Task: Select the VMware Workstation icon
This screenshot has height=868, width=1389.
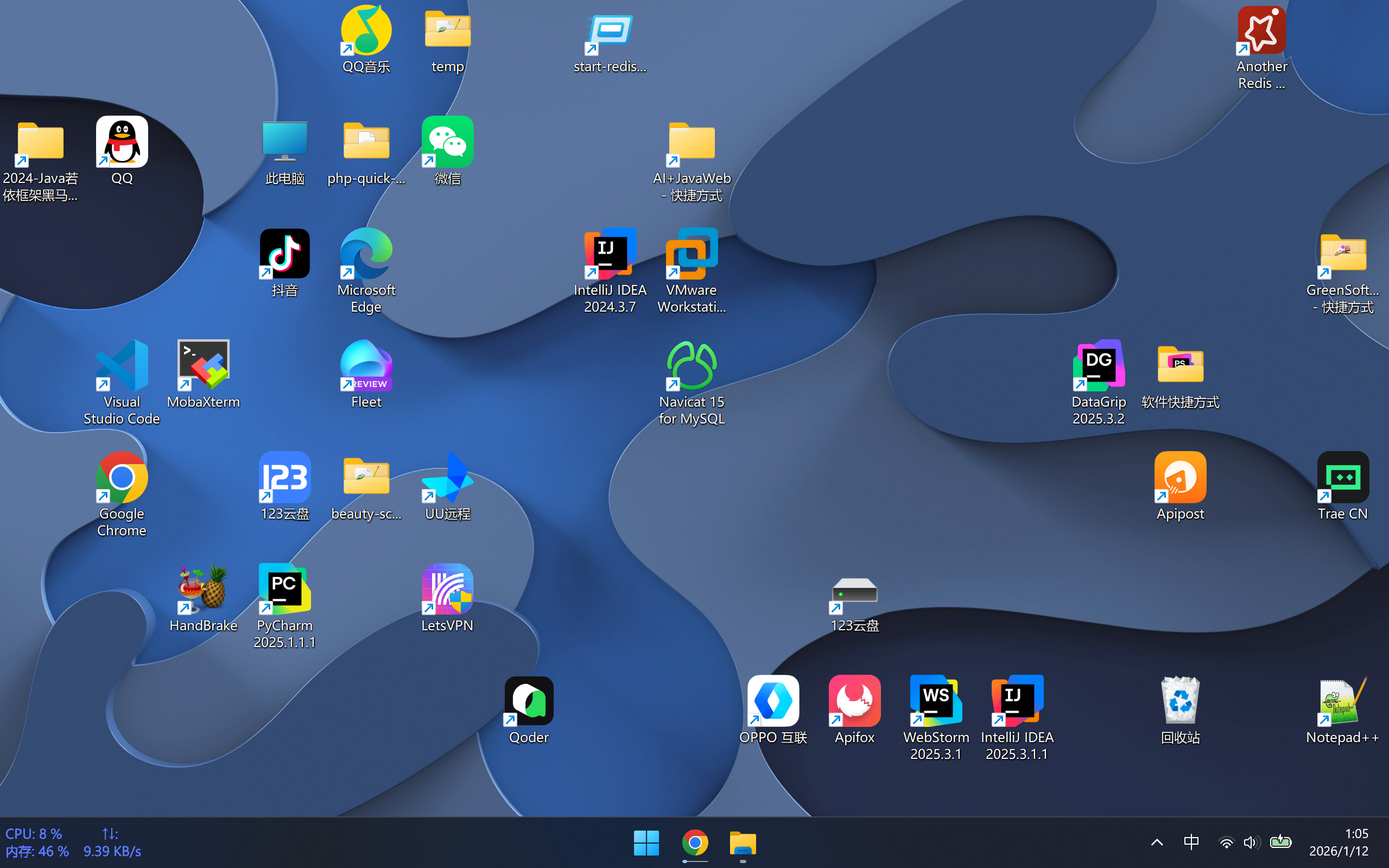Action: pyautogui.click(x=692, y=254)
